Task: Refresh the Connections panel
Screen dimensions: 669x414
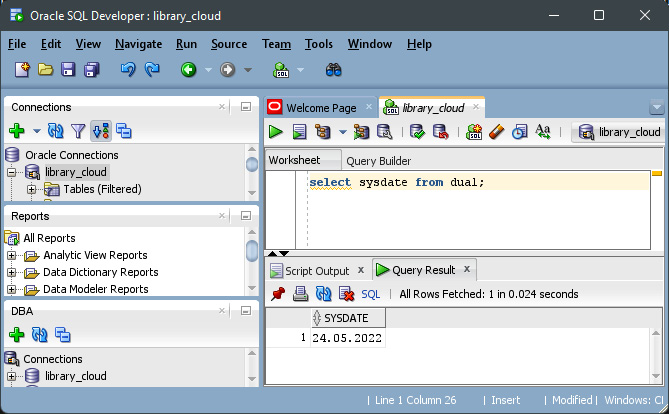Action: 56,131
